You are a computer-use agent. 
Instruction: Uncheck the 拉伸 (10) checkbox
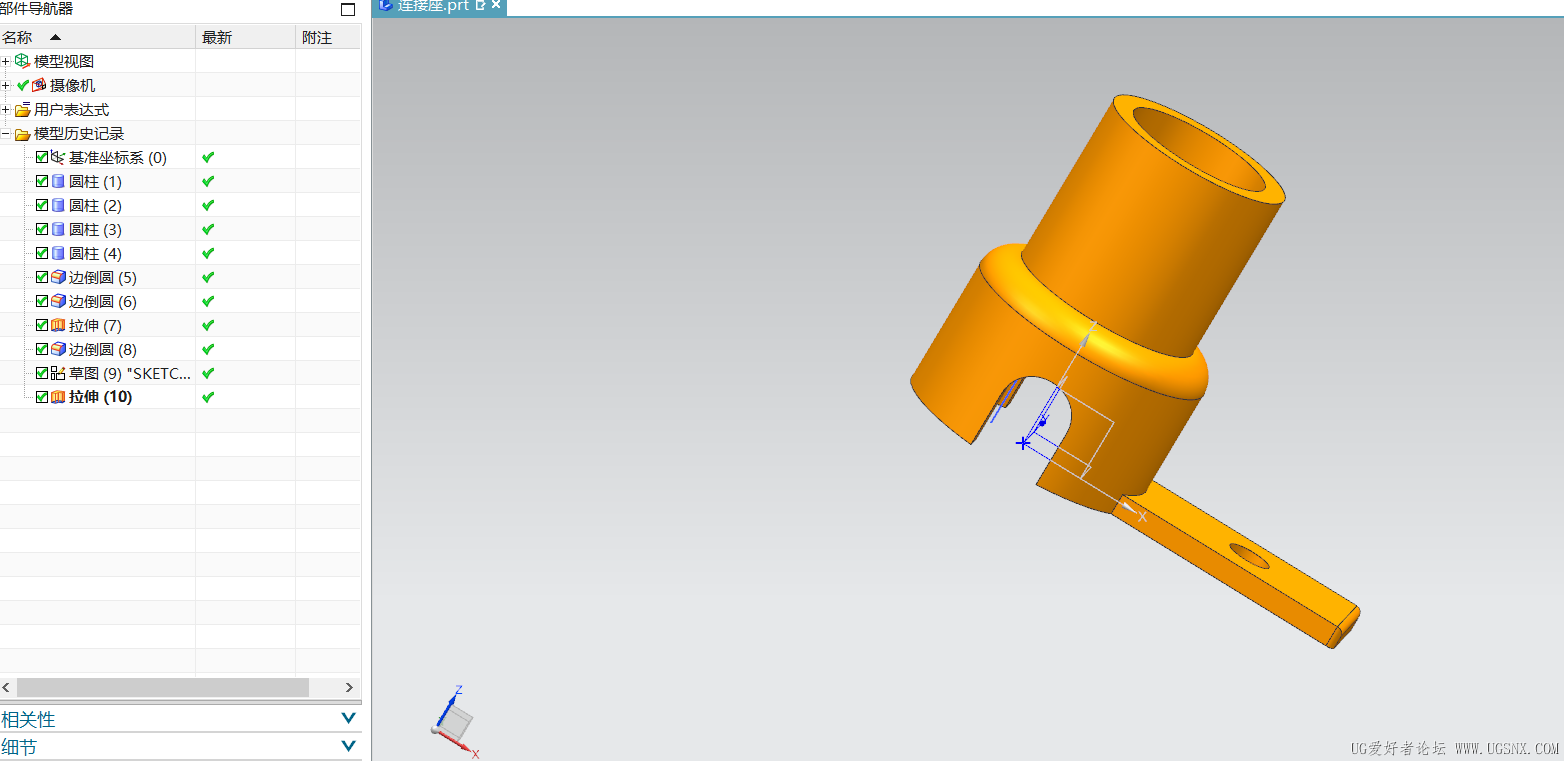click(x=42, y=397)
